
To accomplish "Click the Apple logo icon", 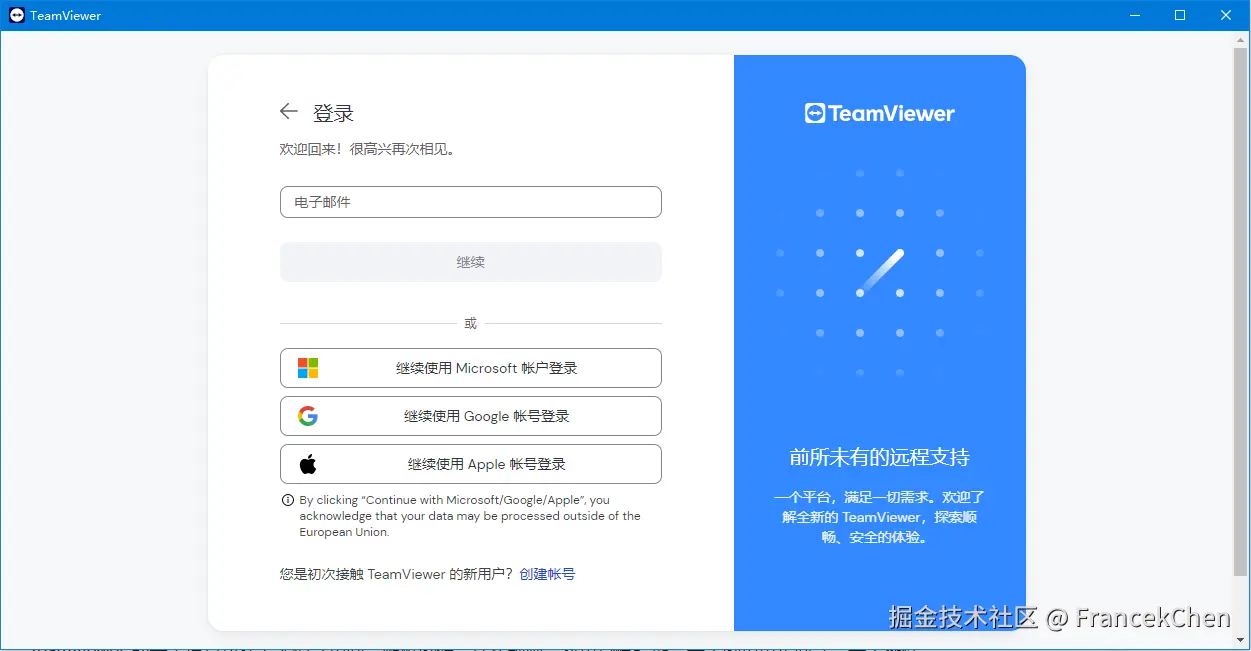I will [308, 464].
